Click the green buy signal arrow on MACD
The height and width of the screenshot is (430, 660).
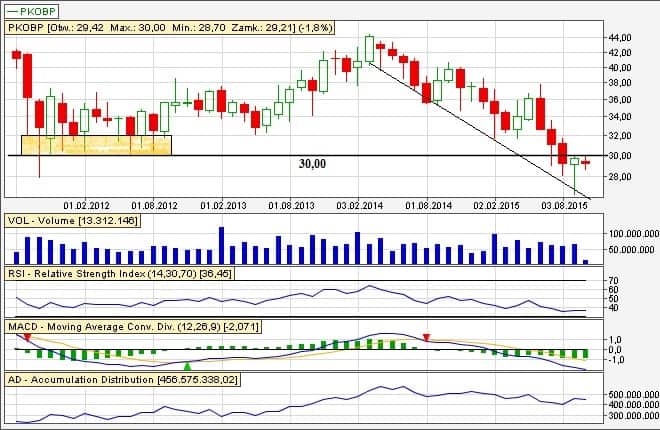pyautogui.click(x=187, y=367)
